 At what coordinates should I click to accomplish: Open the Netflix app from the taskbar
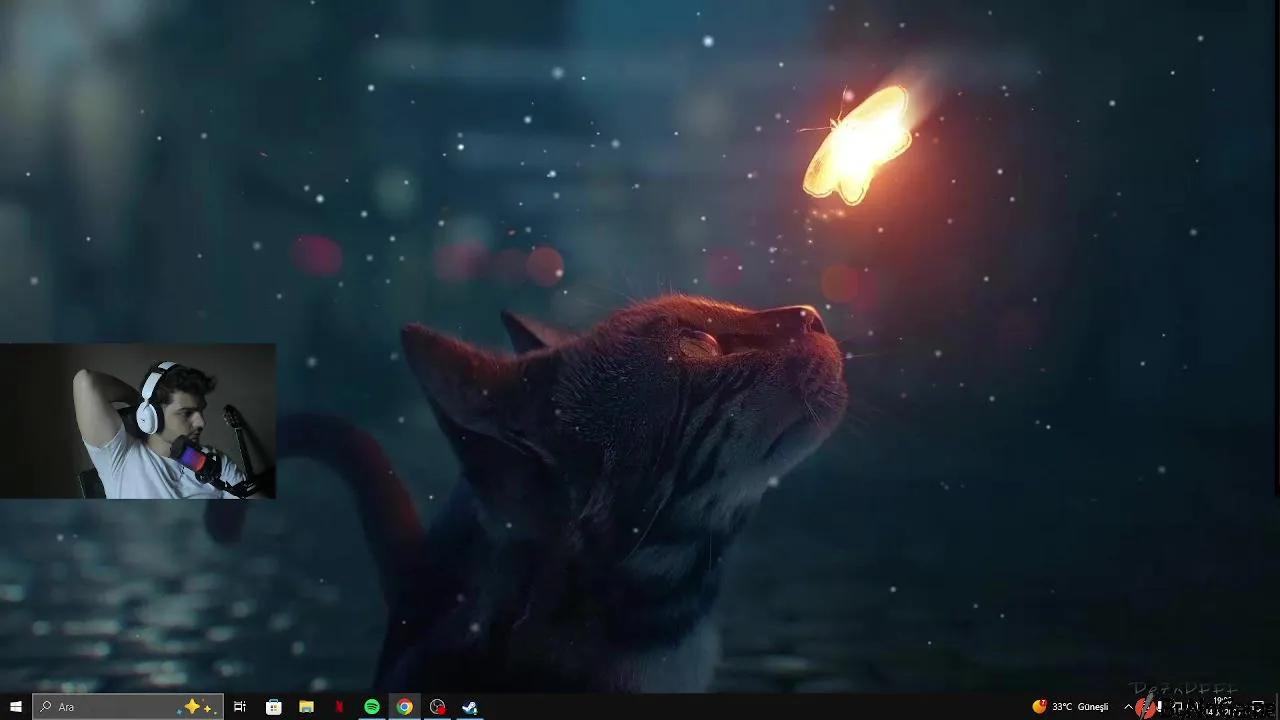[339, 707]
